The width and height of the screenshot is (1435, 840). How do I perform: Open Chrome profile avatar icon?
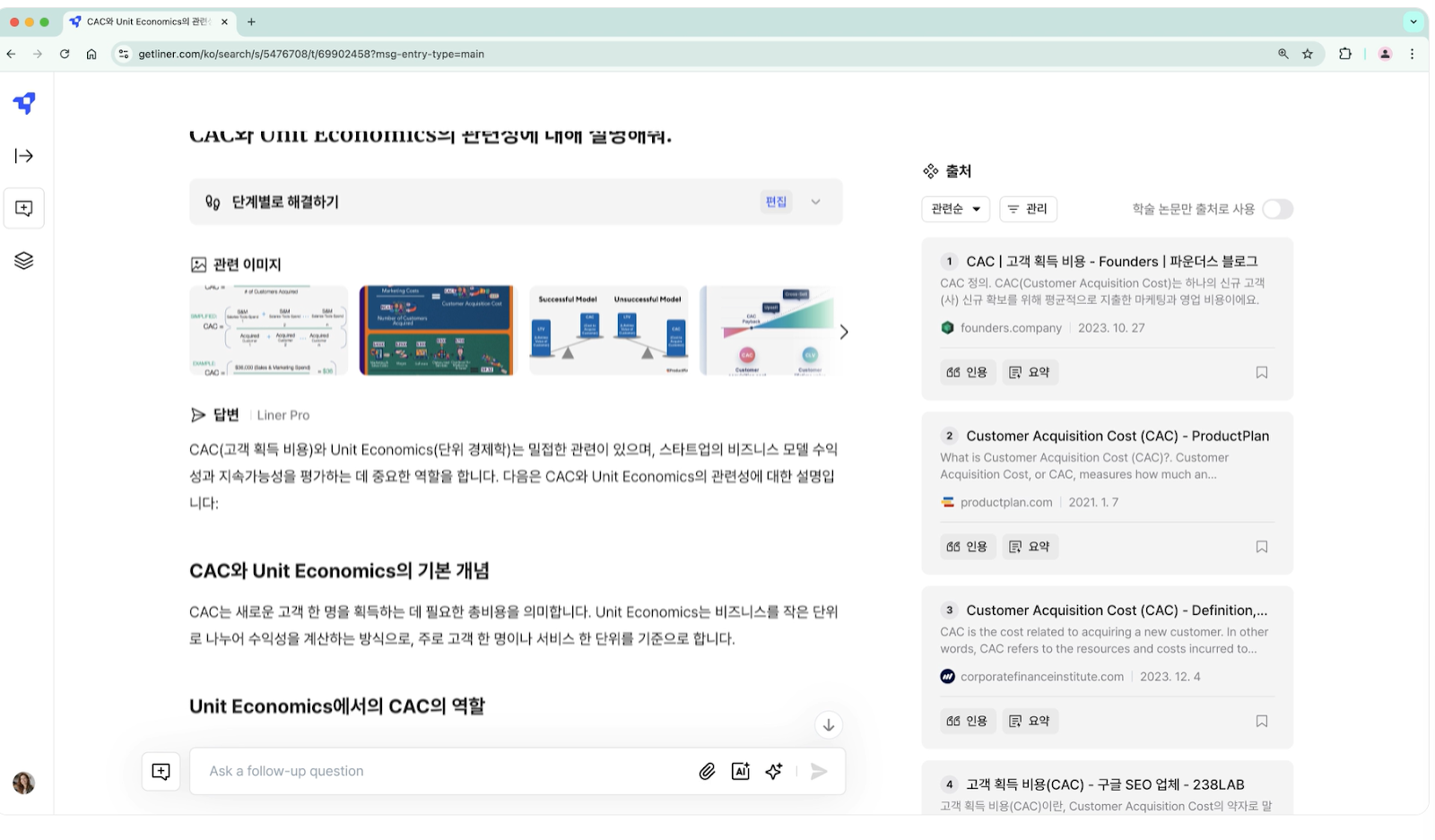[x=1385, y=54]
